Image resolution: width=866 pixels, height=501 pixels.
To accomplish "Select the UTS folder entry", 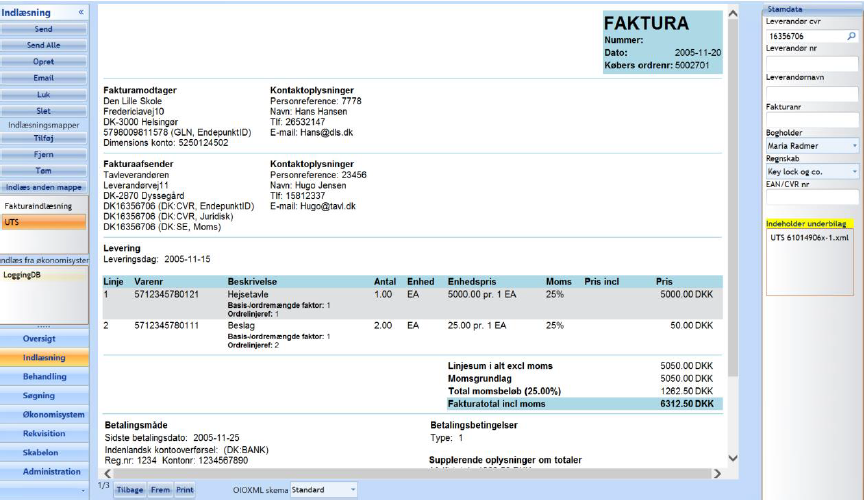I will [44, 222].
